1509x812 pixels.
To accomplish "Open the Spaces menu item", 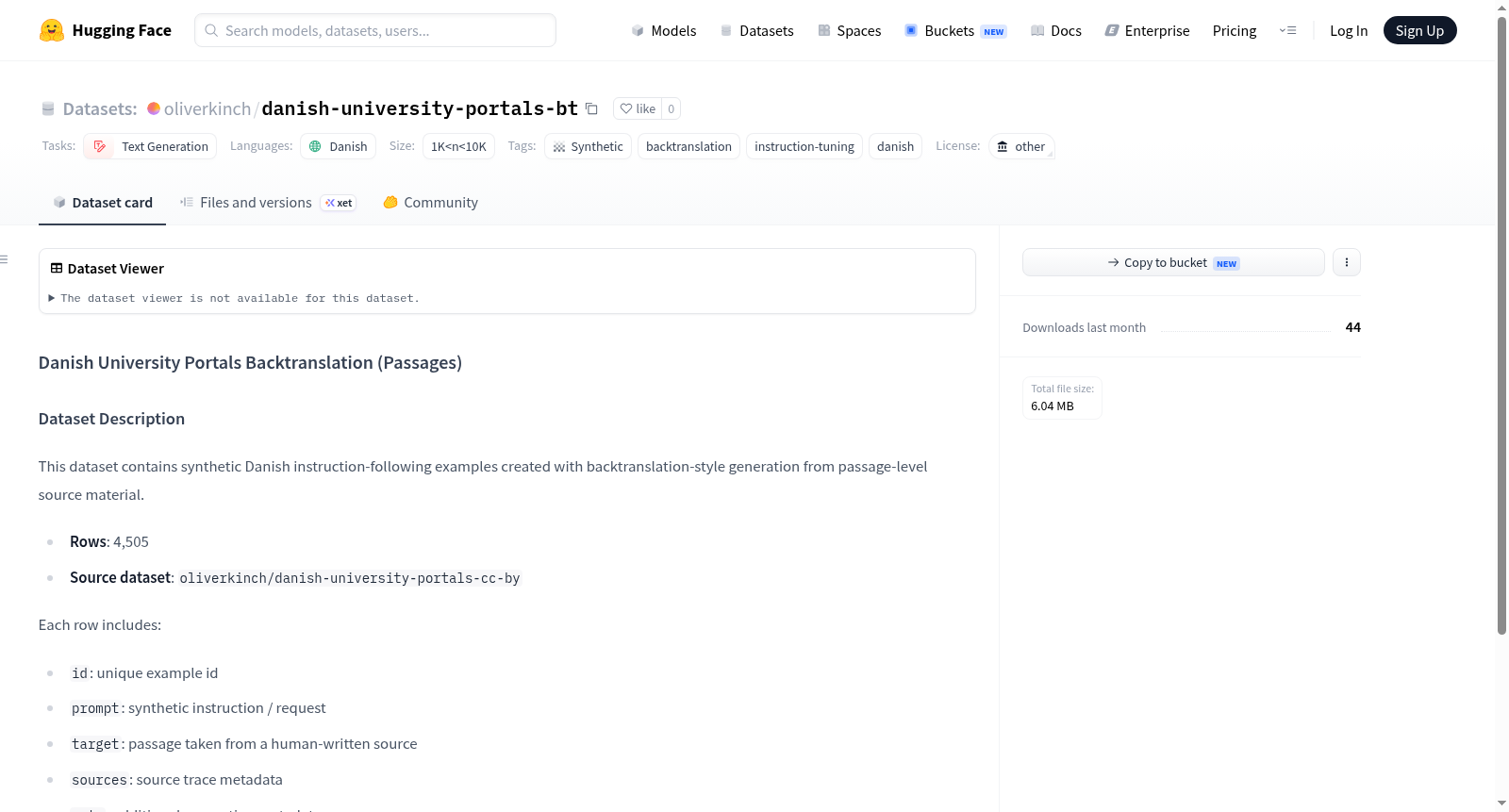I will click(850, 30).
